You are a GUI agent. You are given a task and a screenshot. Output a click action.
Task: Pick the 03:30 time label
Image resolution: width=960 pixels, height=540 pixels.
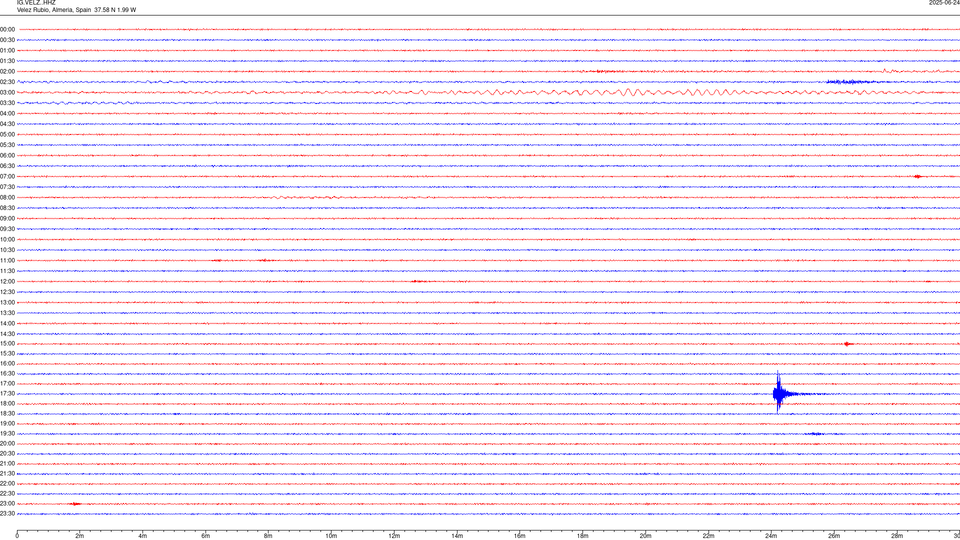point(7,103)
